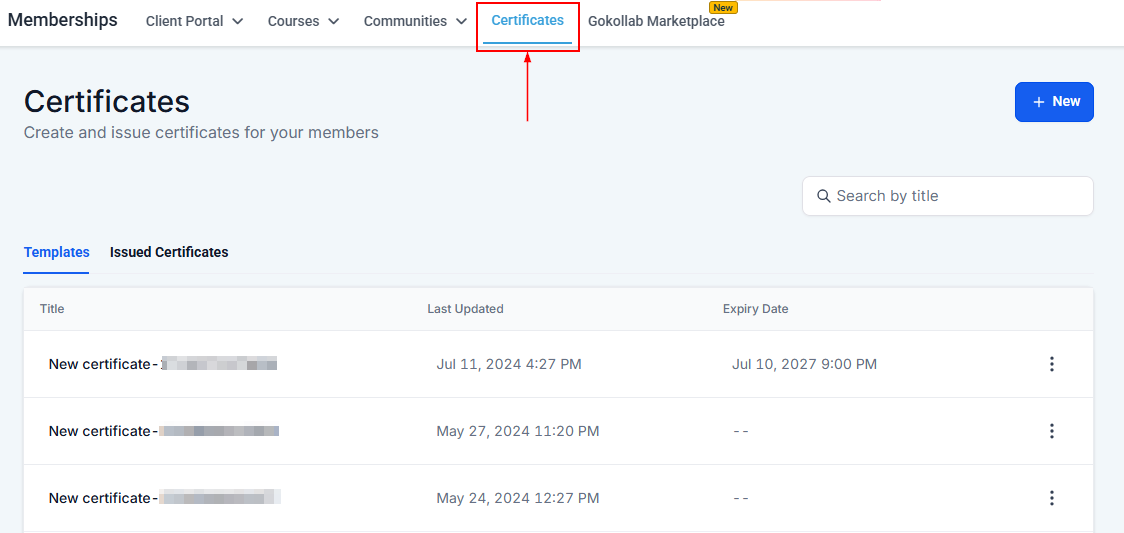This screenshot has height=533, width=1124.
Task: Switch to the Templates tab
Action: tap(56, 252)
